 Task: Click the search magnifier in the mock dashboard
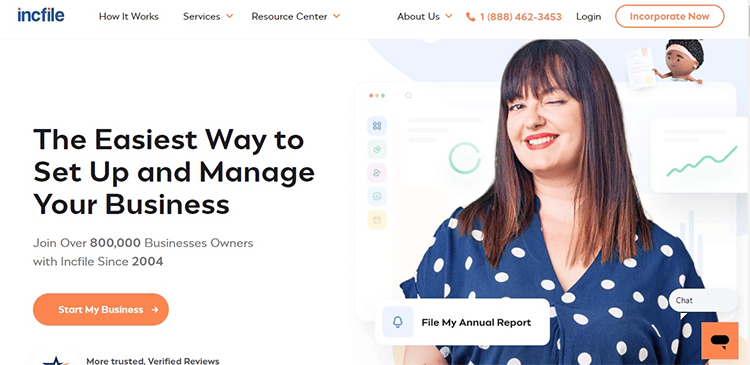[x=408, y=96]
